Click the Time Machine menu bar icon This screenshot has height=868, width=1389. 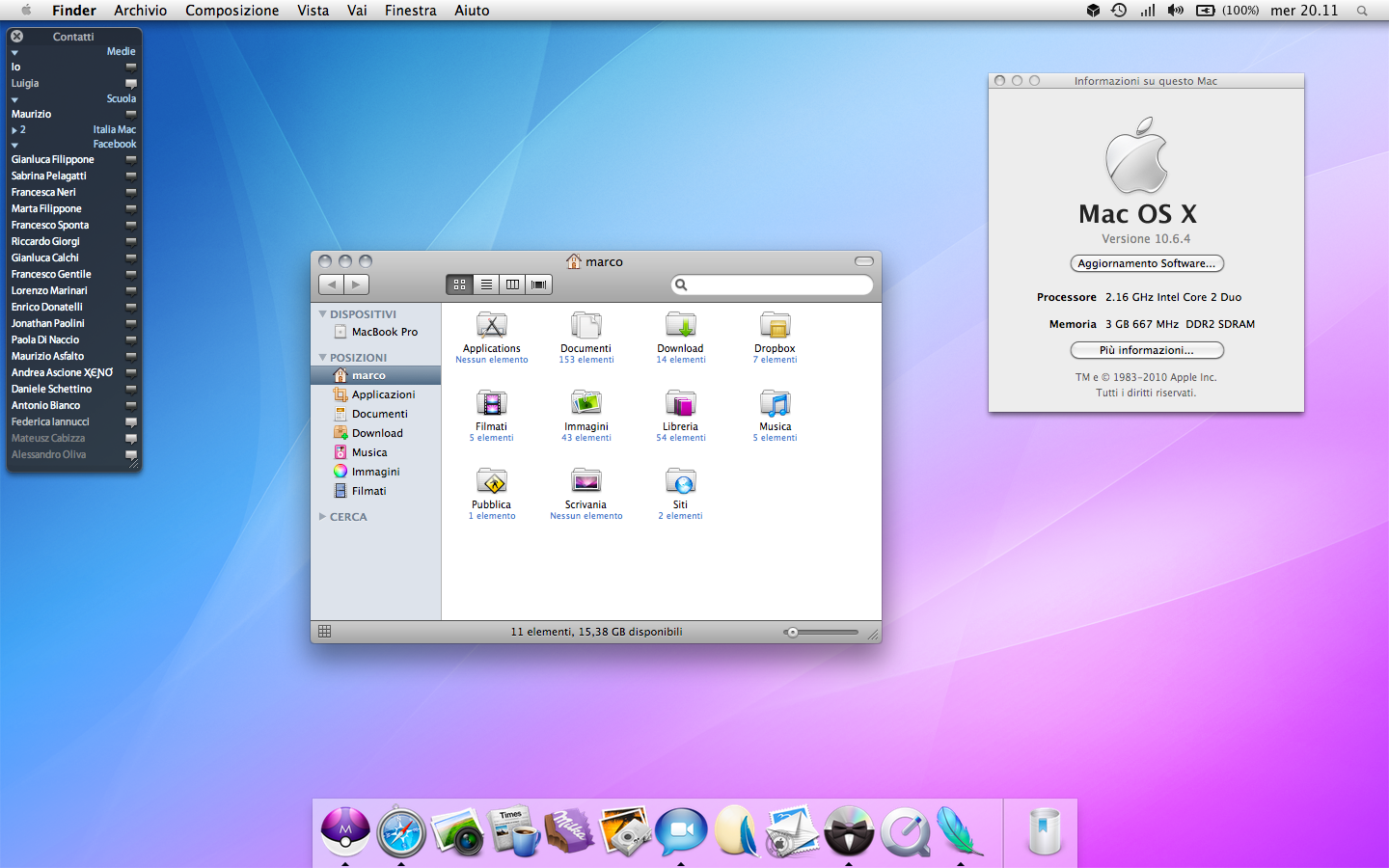[1119, 11]
